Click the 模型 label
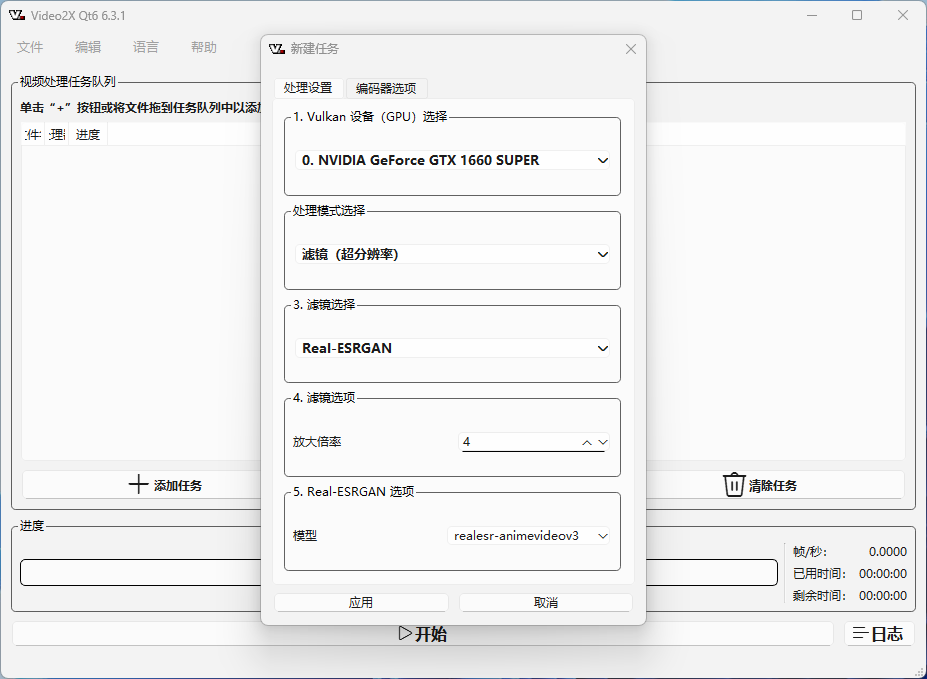 pos(305,536)
